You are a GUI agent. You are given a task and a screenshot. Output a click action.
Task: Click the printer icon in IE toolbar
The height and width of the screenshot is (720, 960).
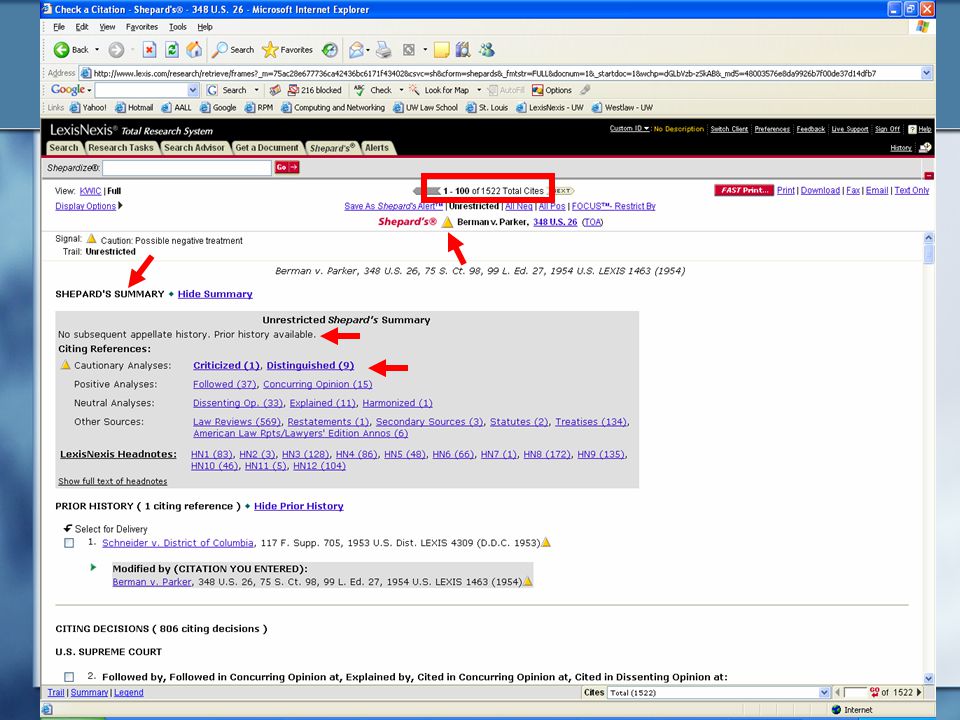point(384,50)
